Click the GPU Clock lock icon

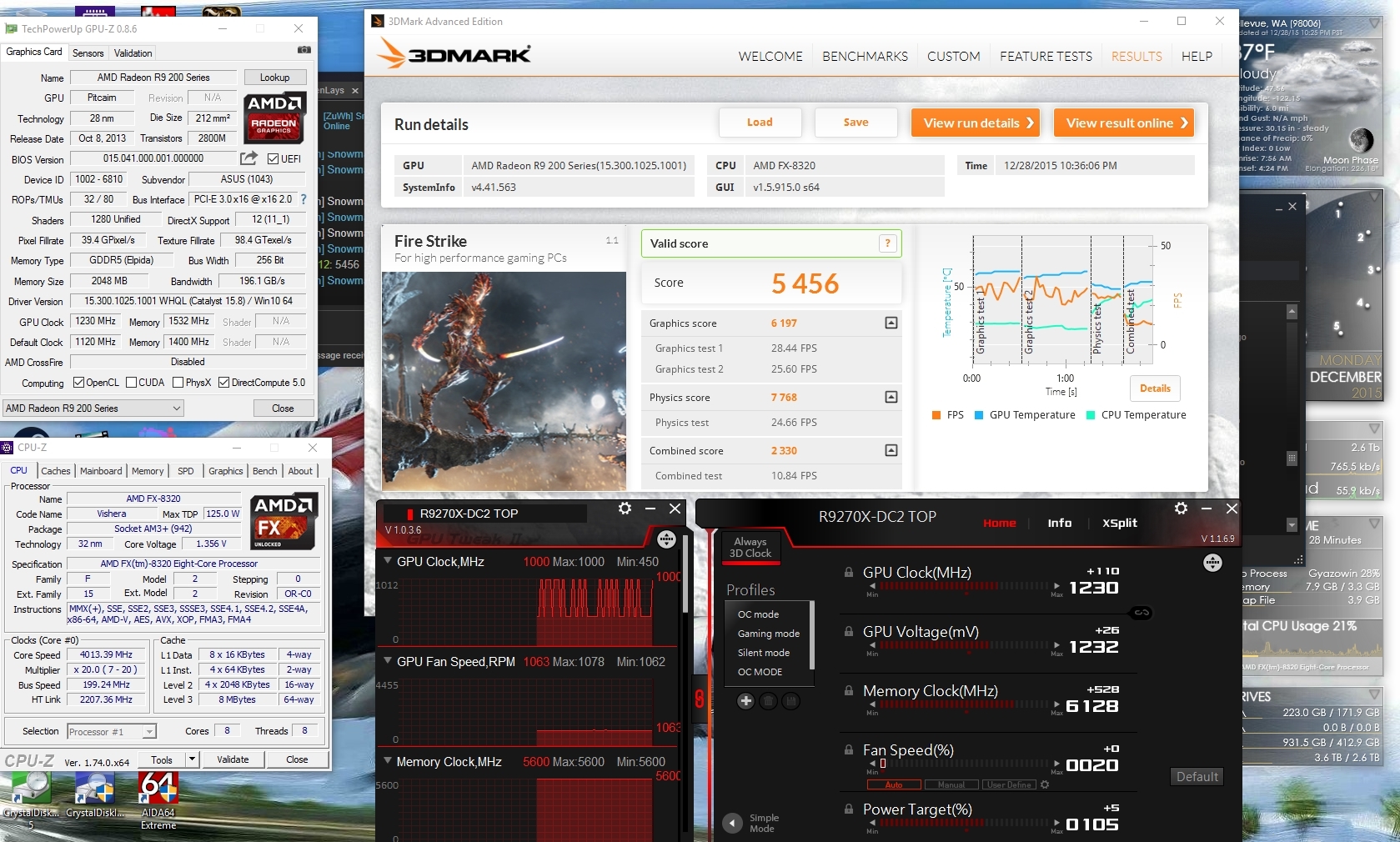tap(849, 573)
